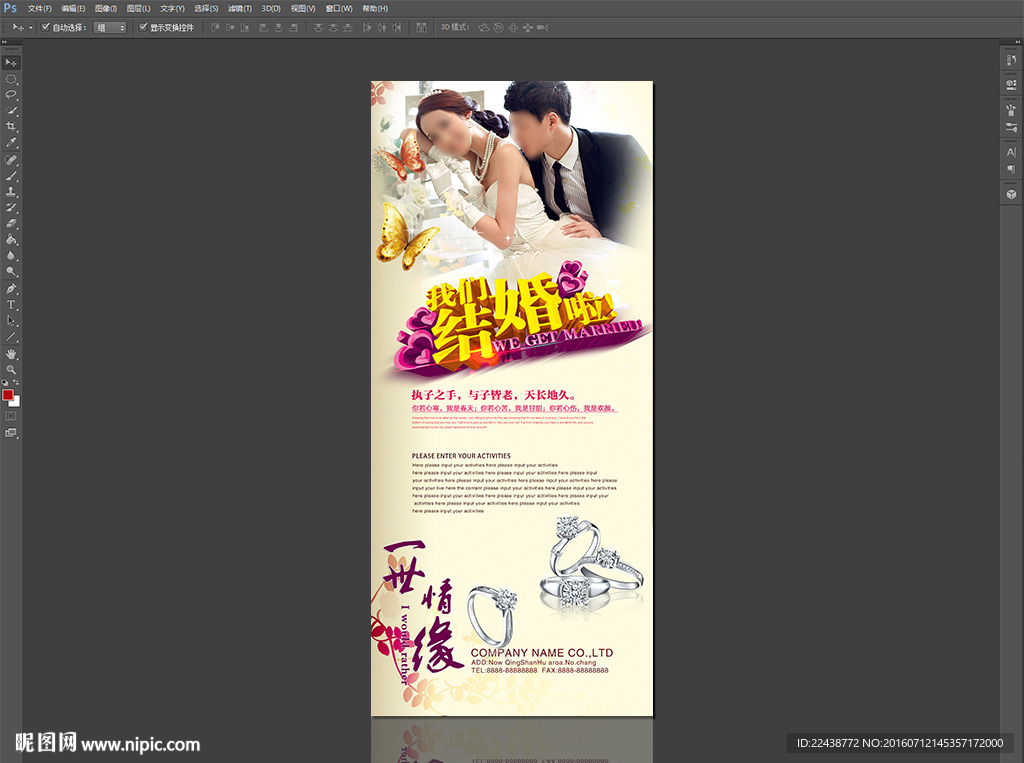Toggle the 显示变换控件 checkbox
The width and height of the screenshot is (1024, 763).
143,27
